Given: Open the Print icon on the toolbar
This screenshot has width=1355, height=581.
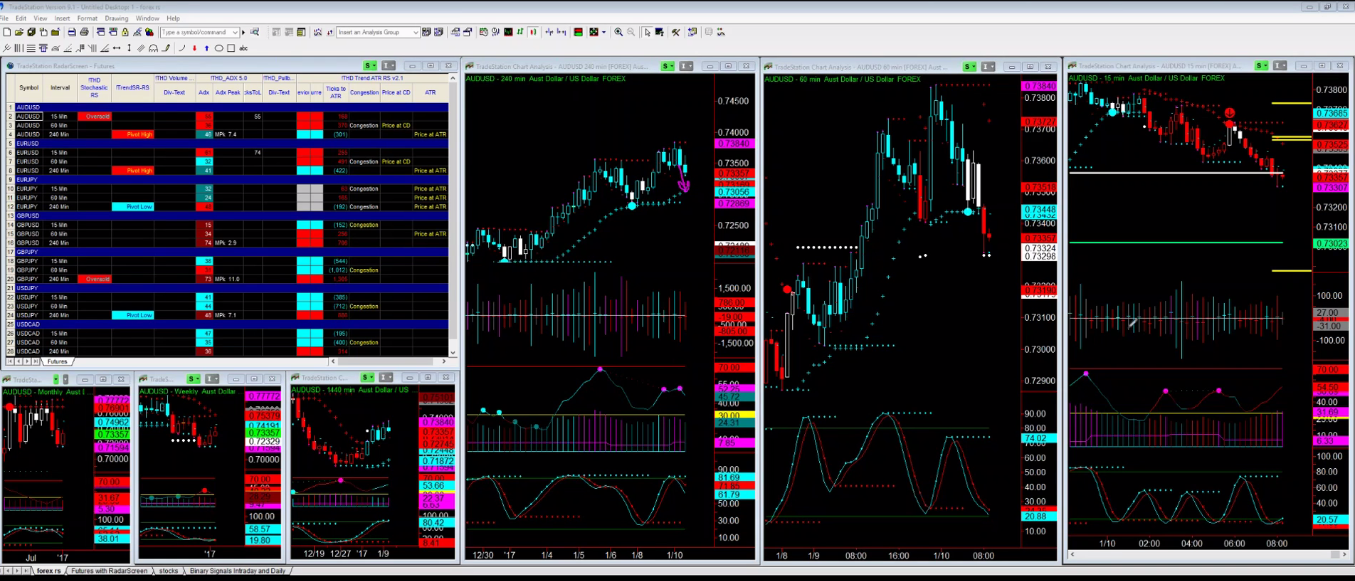Looking at the screenshot, I should coord(84,32).
